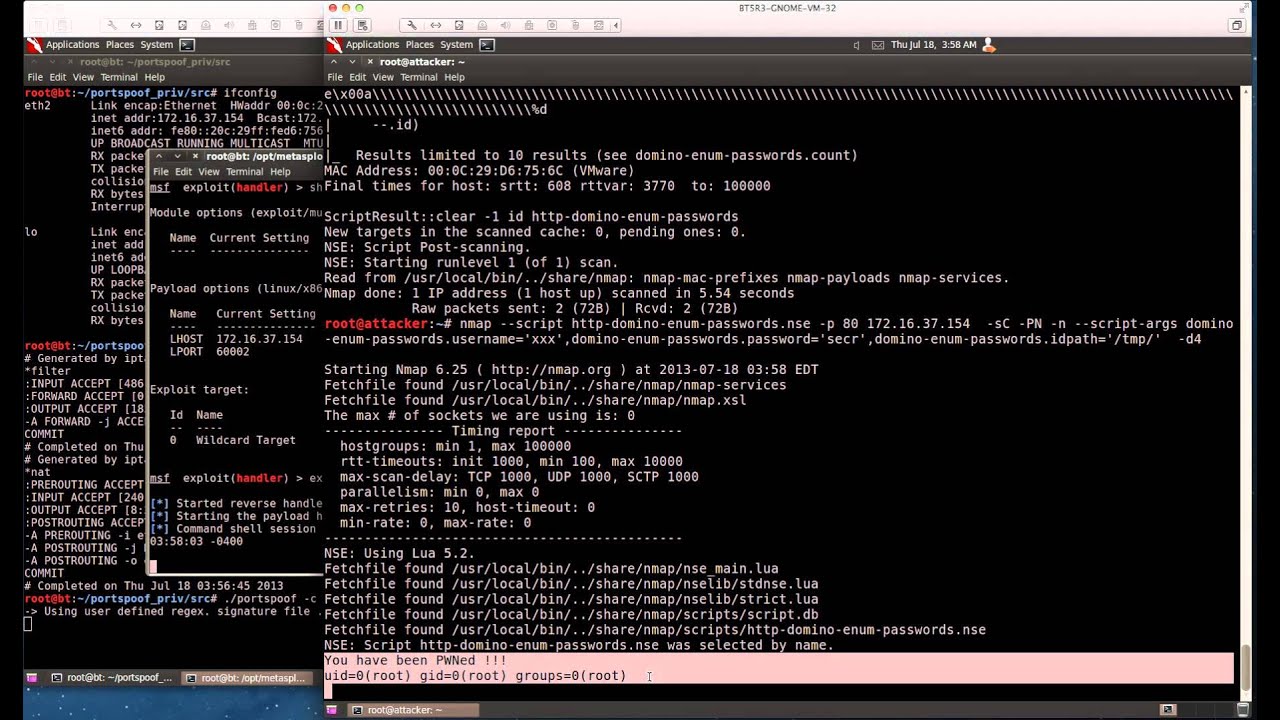
Task: Click workspace icon at right of attacker bottom panel
Action: [x=1167, y=710]
